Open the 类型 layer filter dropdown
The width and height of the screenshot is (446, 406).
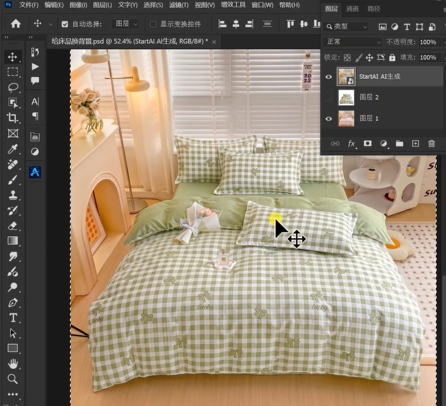pos(346,27)
